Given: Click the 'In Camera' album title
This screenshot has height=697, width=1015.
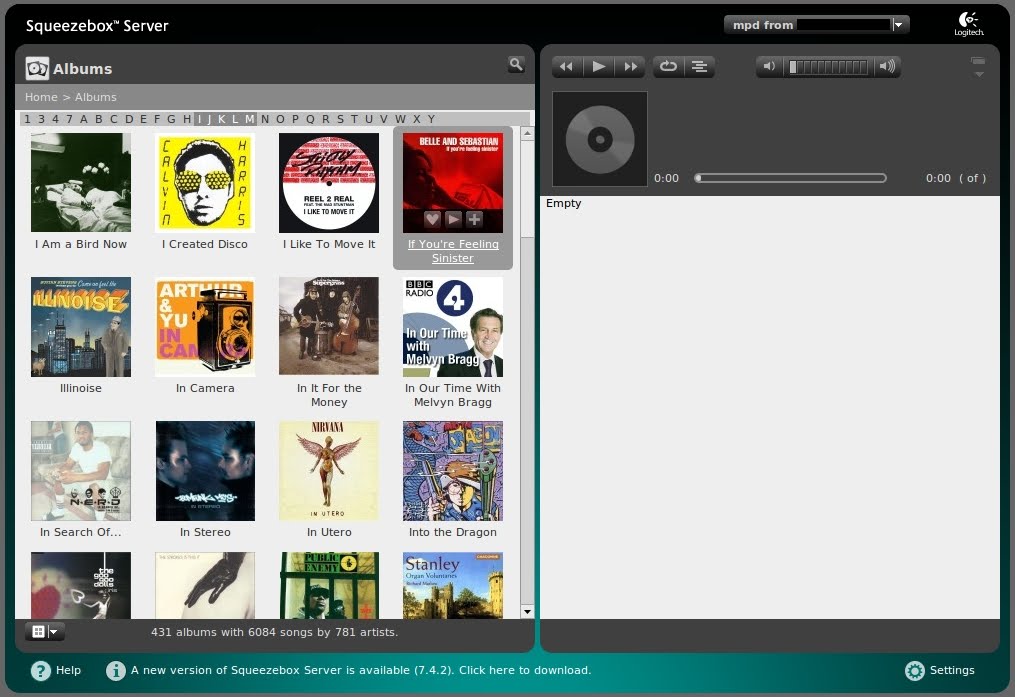Looking at the screenshot, I should tap(205, 388).
